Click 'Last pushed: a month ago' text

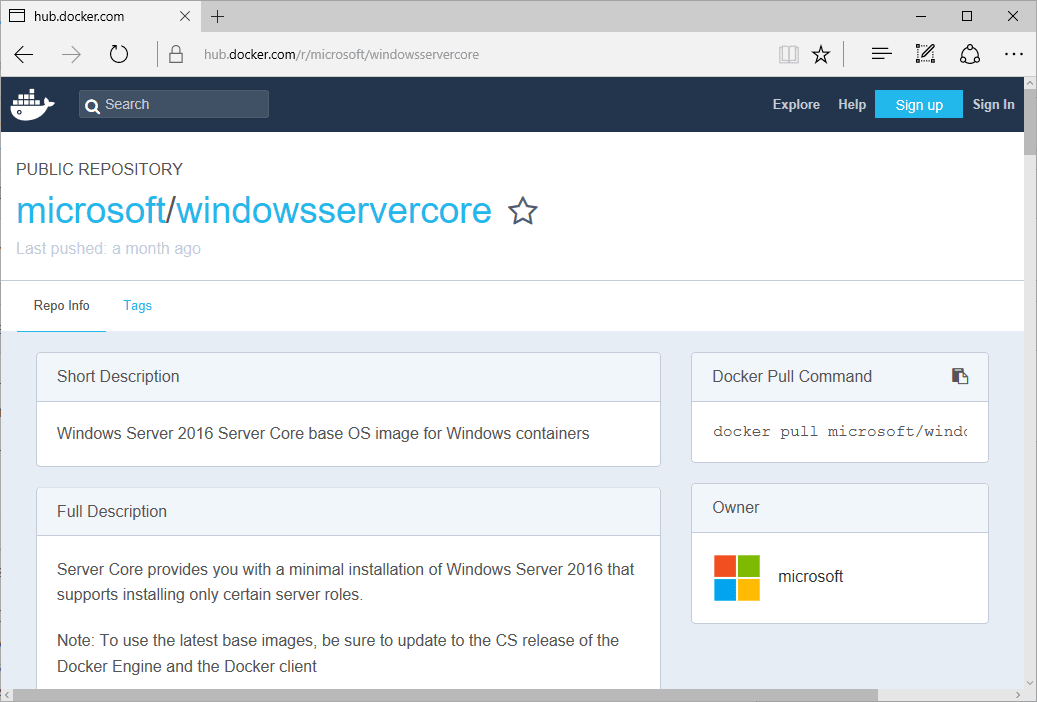[x=108, y=249]
